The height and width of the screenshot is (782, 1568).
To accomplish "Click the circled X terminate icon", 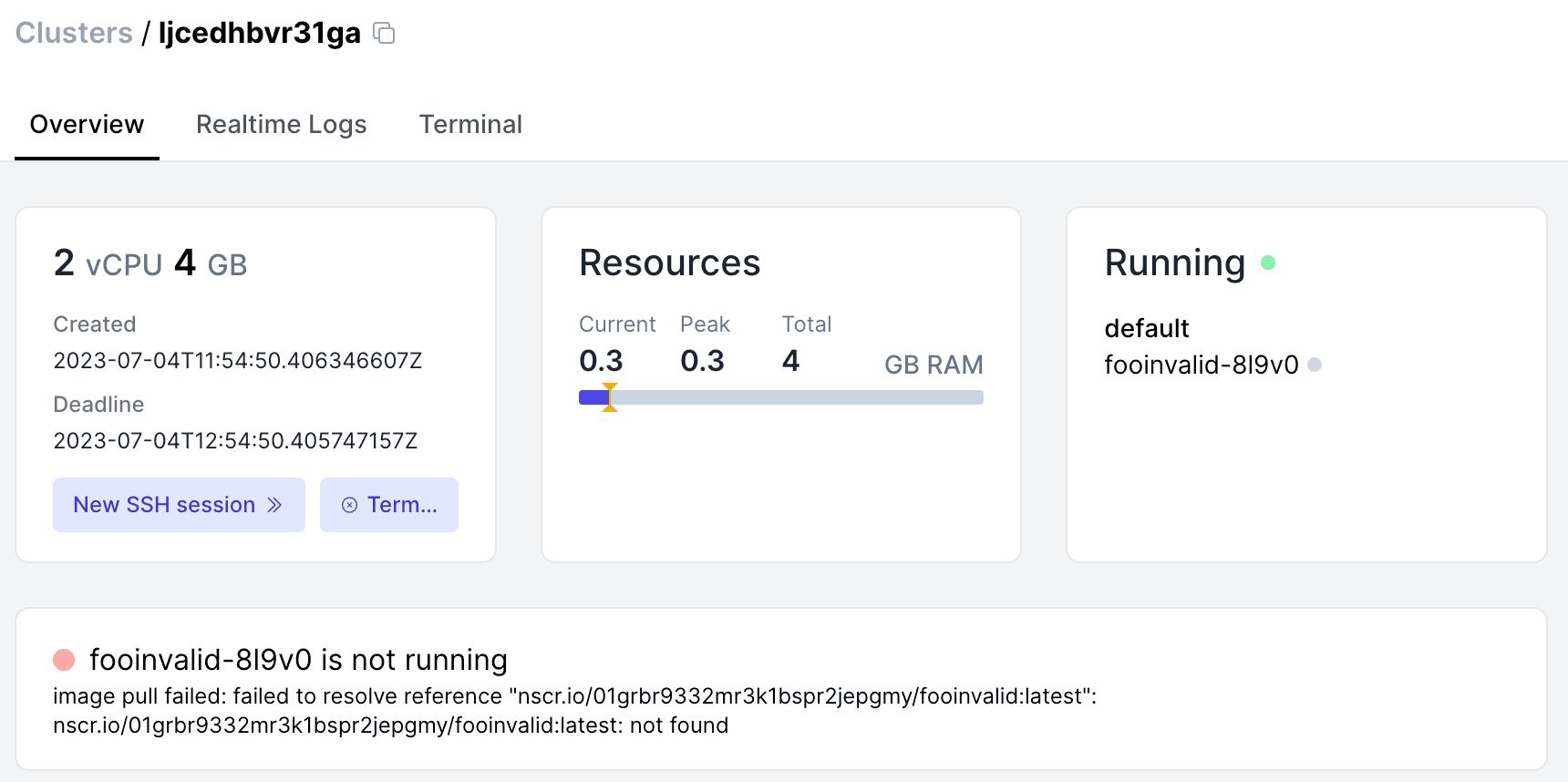I will (349, 505).
